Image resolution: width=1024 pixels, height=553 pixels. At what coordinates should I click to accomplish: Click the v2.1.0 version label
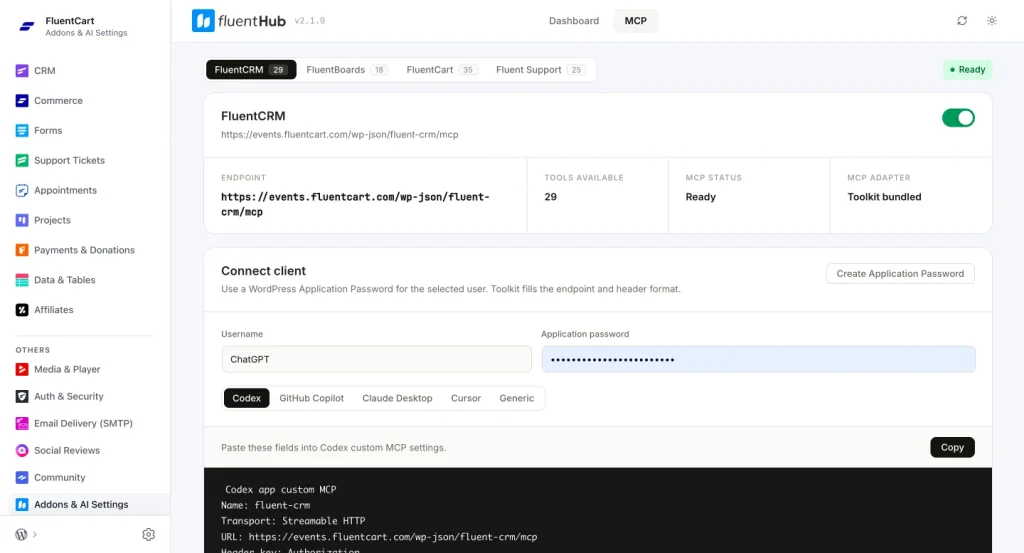pyautogui.click(x=310, y=21)
